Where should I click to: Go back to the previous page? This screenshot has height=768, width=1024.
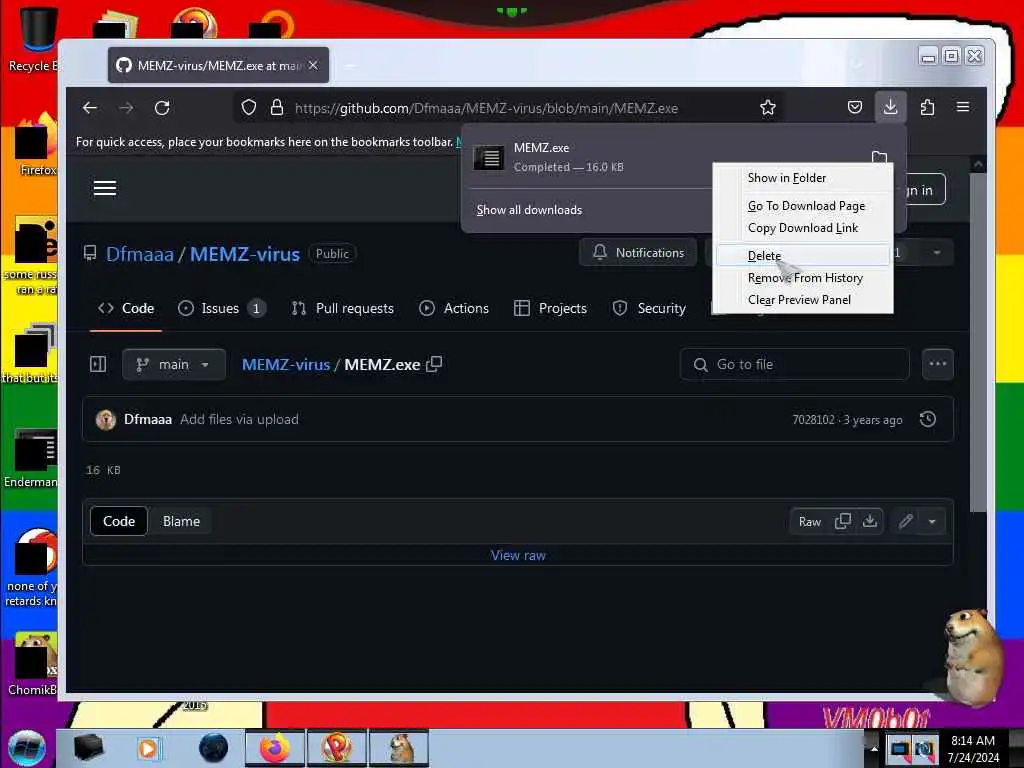[90, 108]
